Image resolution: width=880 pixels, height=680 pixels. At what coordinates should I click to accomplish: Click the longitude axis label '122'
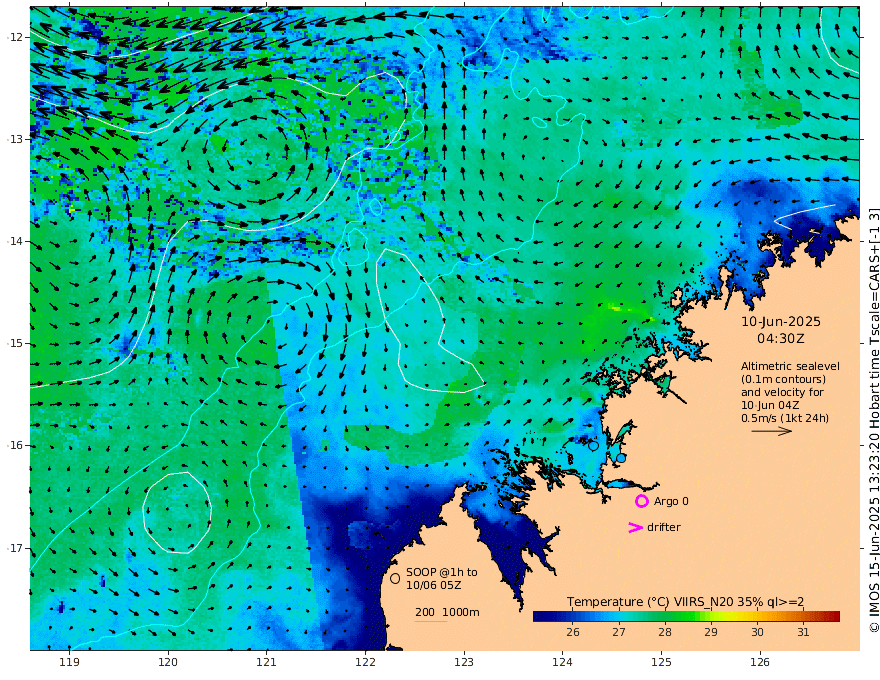tap(365, 662)
